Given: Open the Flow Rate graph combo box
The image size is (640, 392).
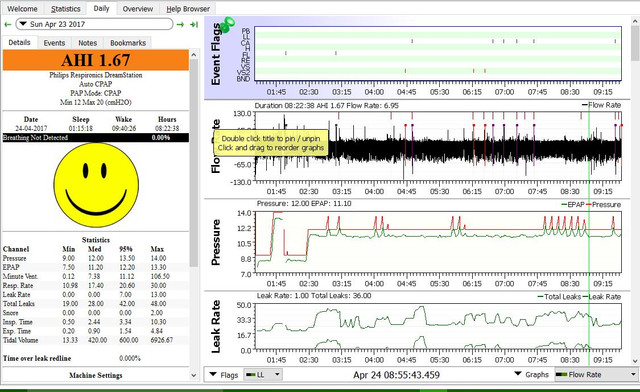Looking at the screenshot, I should point(596,374).
